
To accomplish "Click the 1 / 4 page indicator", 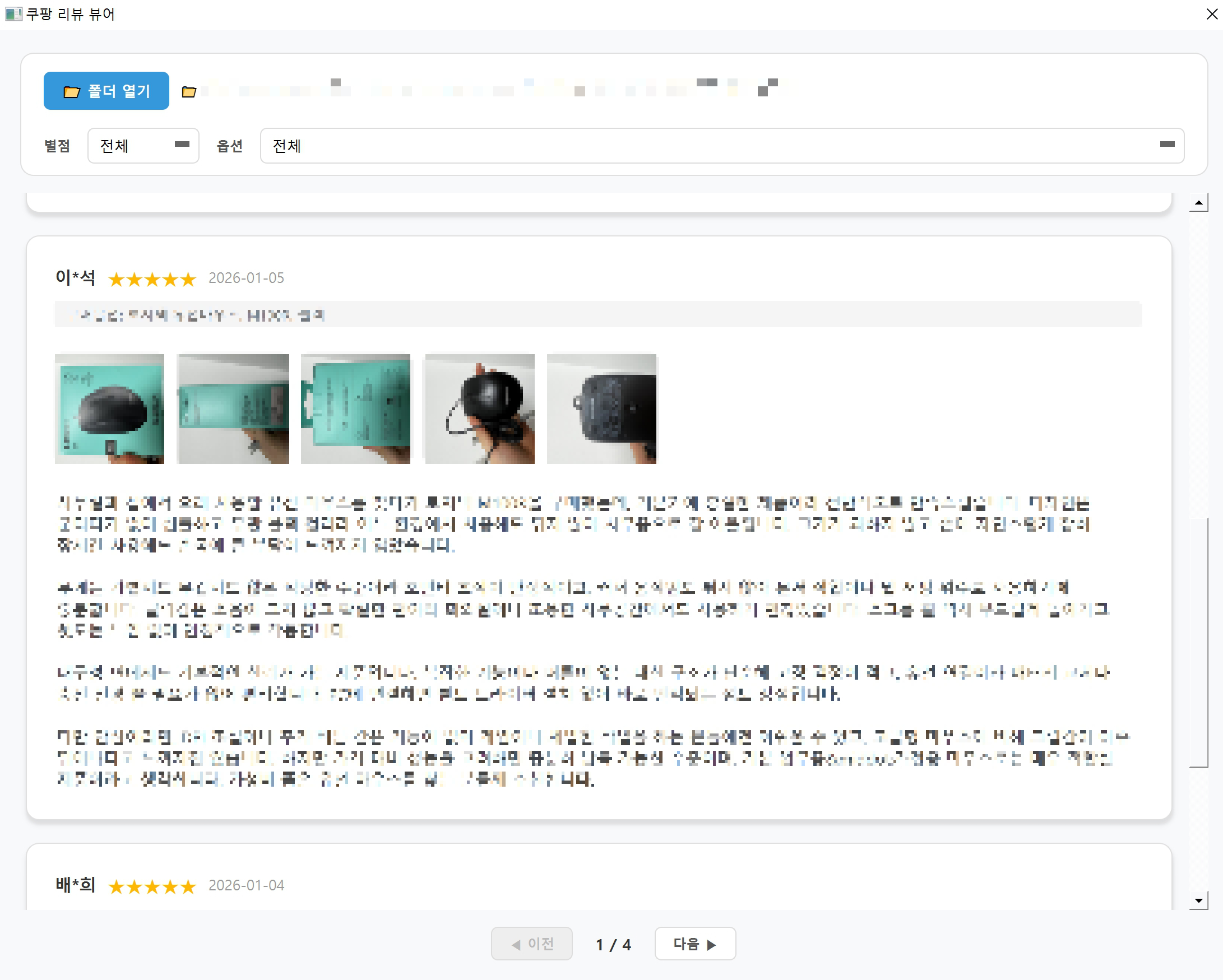I will [x=613, y=944].
